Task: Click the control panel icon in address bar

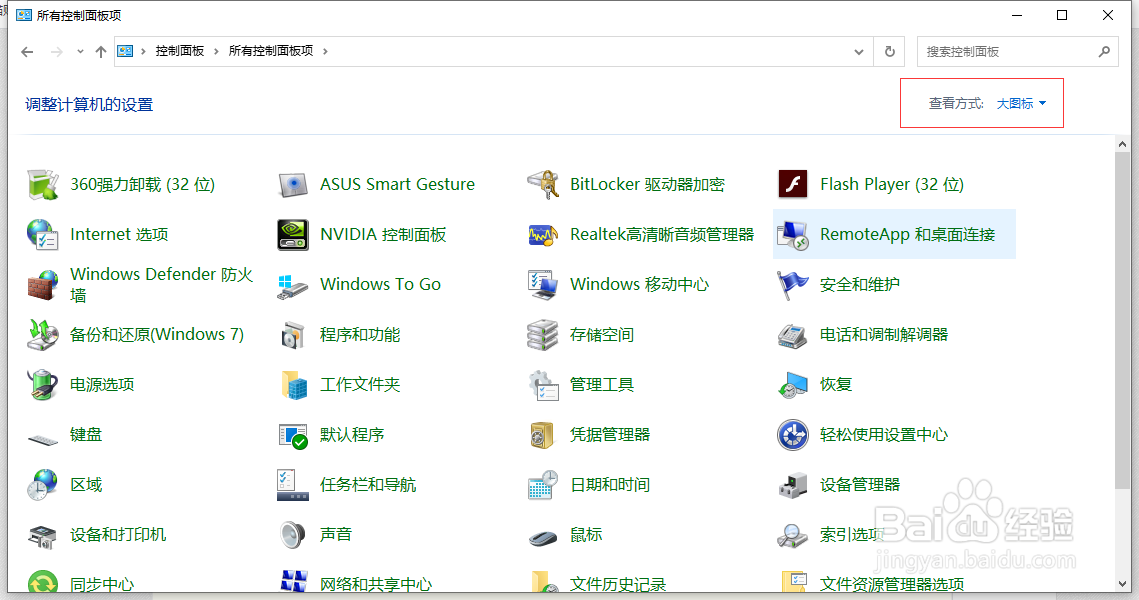Action: click(125, 51)
